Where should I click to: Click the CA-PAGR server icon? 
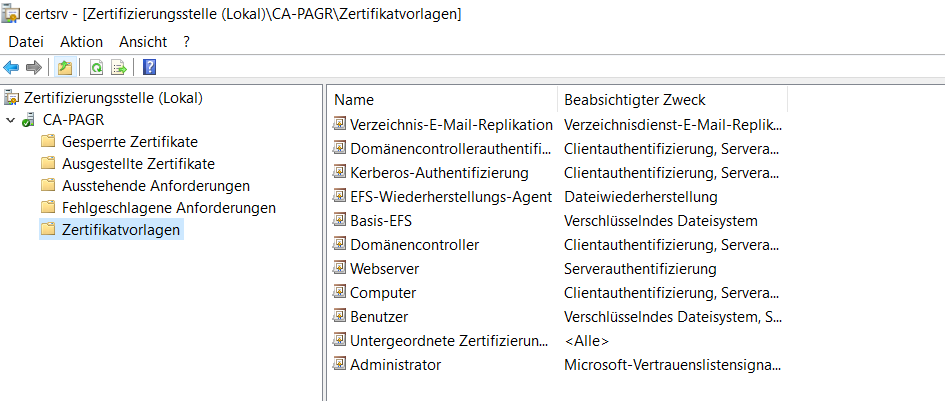[28, 120]
